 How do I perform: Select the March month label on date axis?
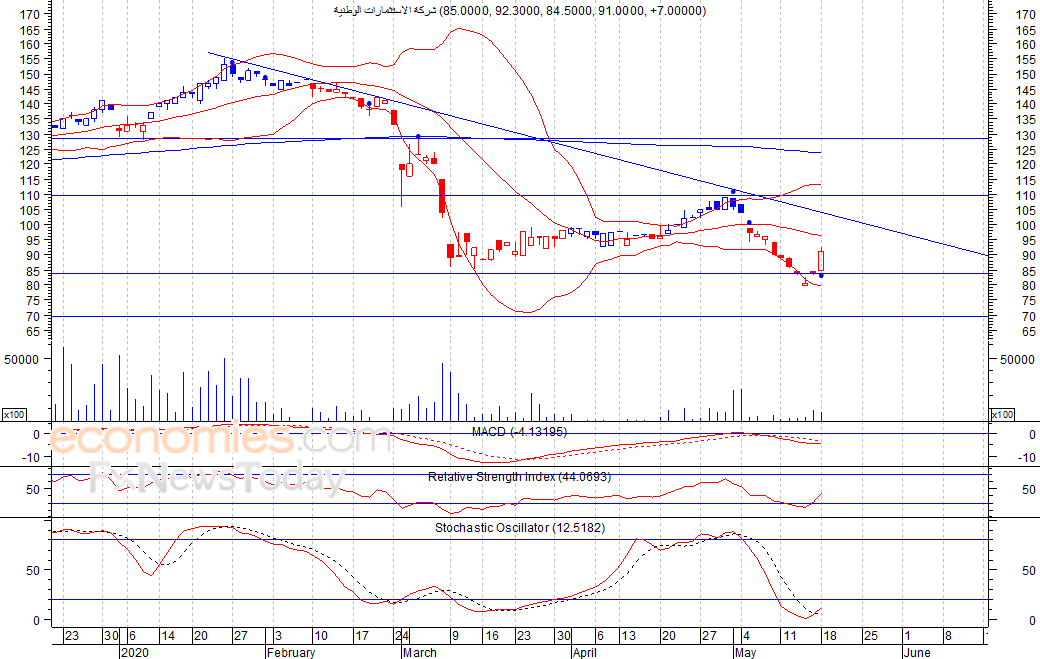click(419, 652)
